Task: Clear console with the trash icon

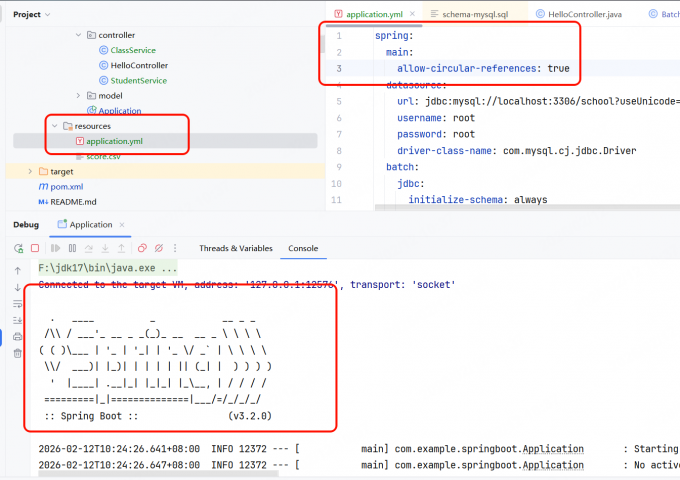Action: [x=17, y=353]
